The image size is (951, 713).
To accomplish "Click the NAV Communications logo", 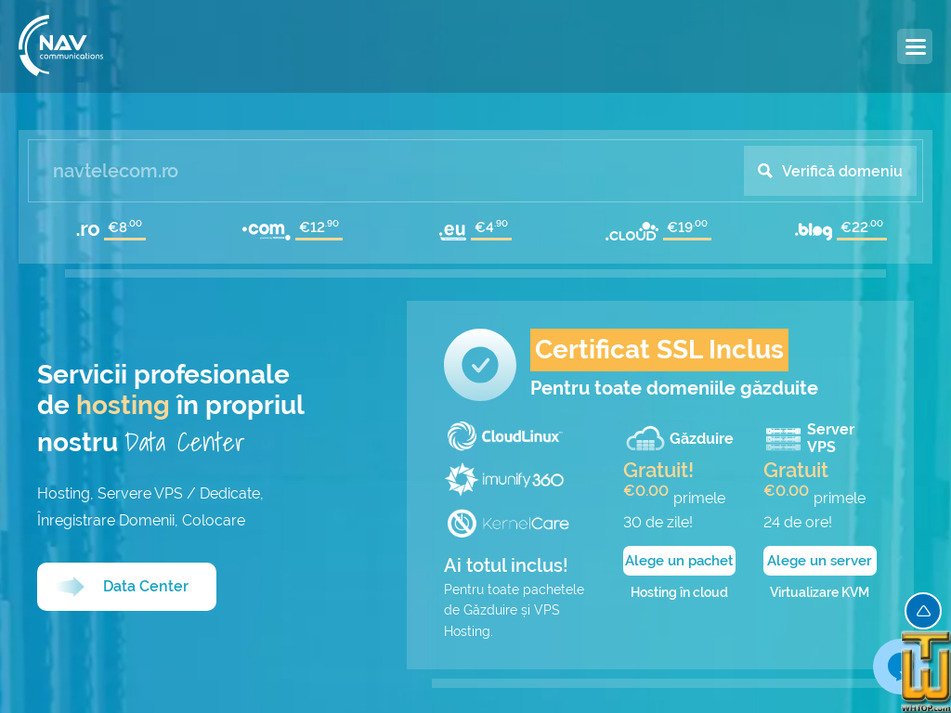I will pos(61,46).
